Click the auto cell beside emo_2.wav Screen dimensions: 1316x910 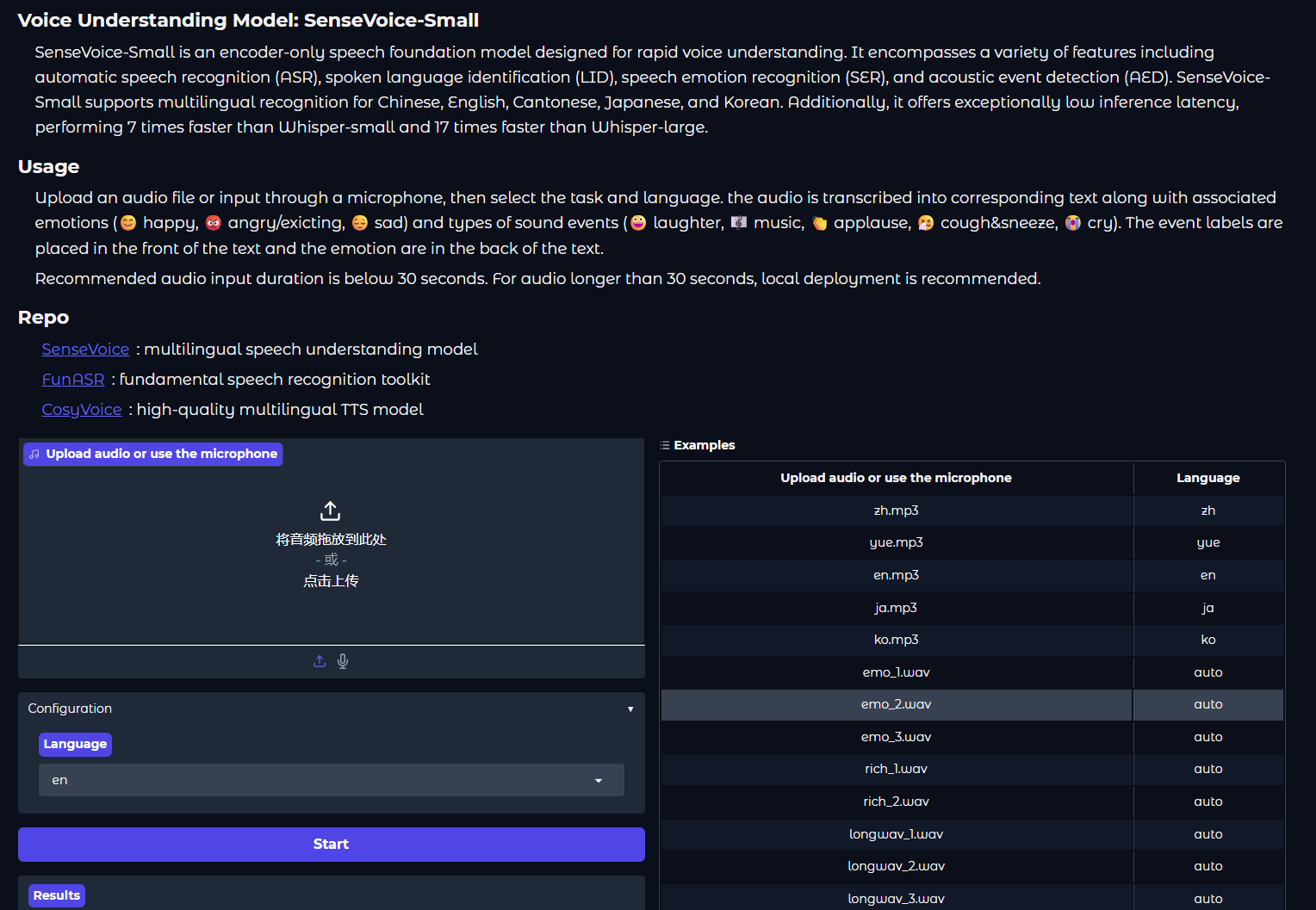point(1208,704)
